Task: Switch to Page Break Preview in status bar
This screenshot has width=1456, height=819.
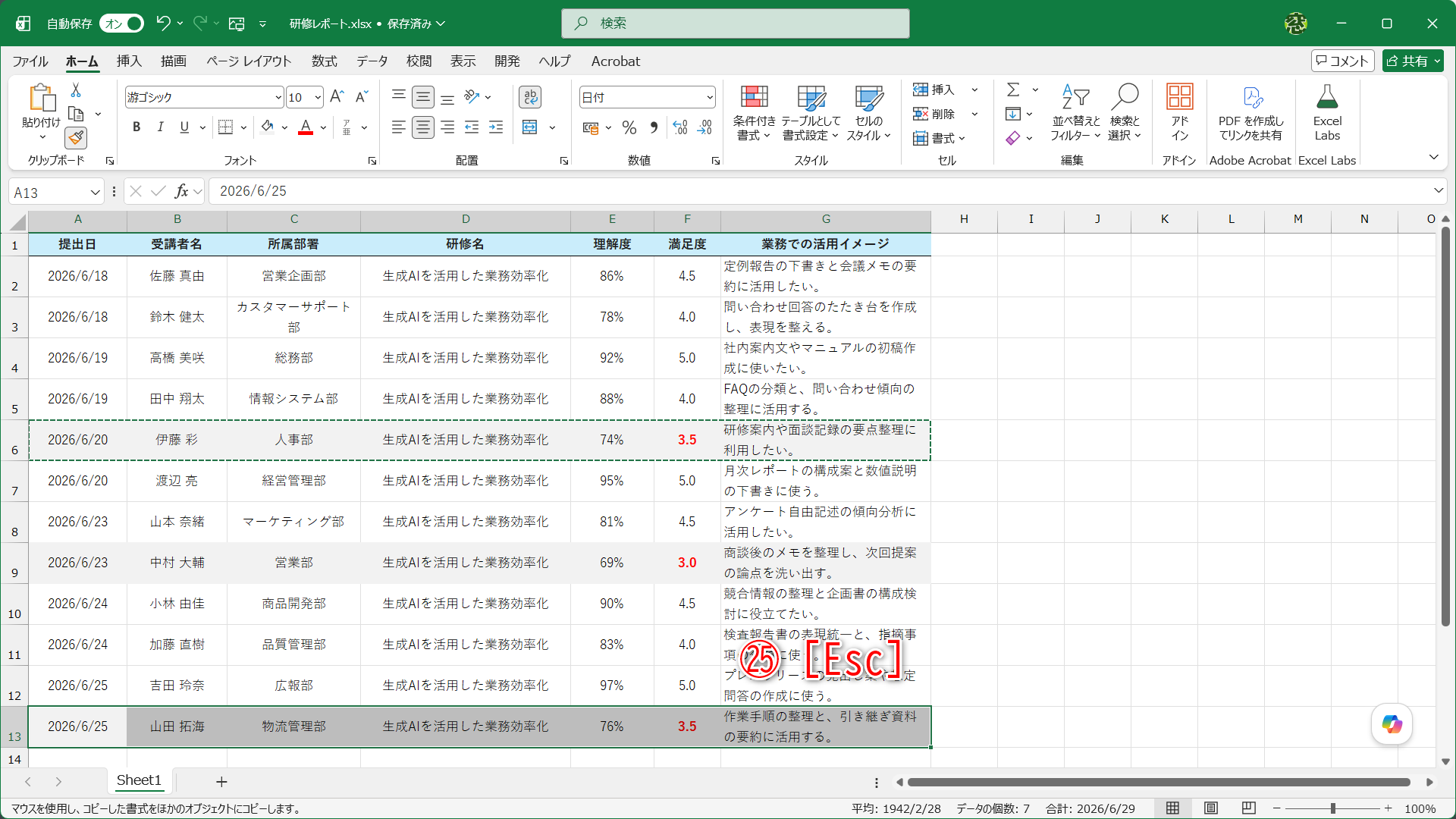Action: pyautogui.click(x=1249, y=808)
